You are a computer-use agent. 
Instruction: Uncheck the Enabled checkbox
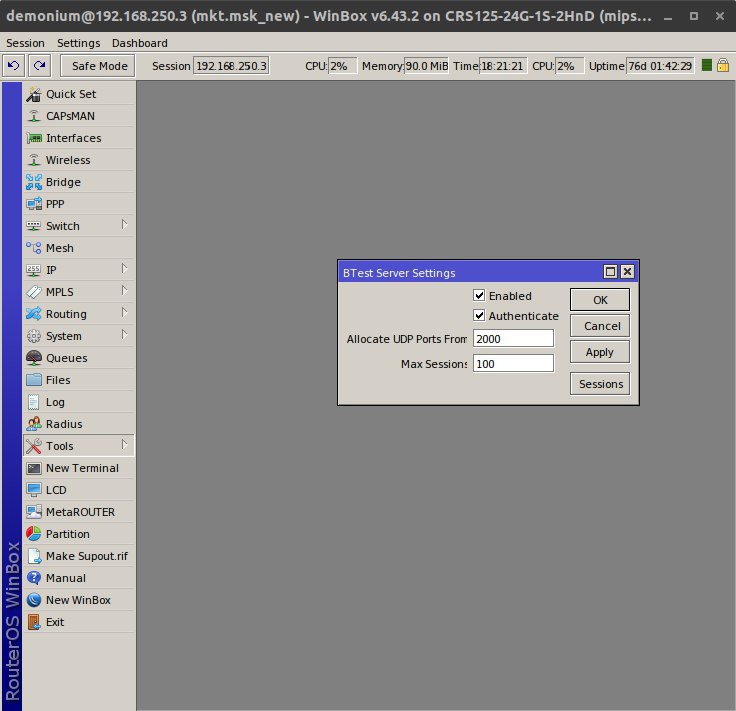point(479,295)
